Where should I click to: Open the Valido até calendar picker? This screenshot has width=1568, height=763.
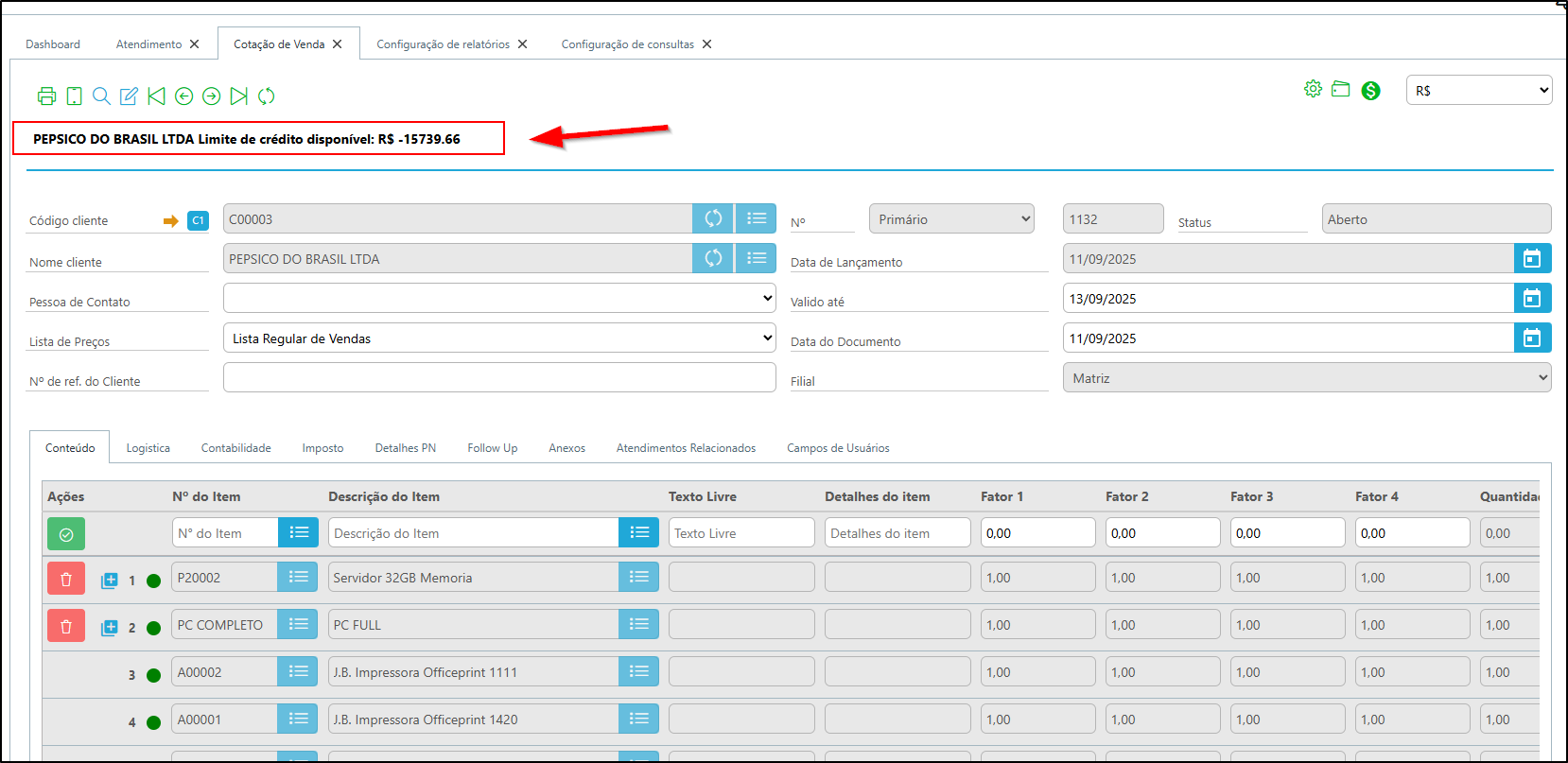1532,299
